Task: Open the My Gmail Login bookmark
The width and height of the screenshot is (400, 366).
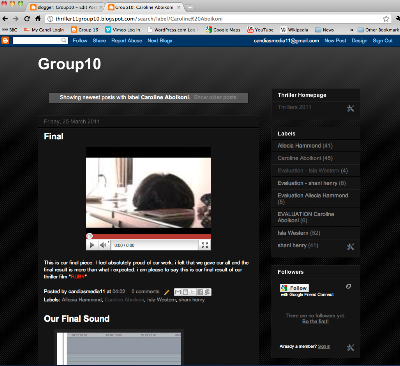Action: (44, 30)
